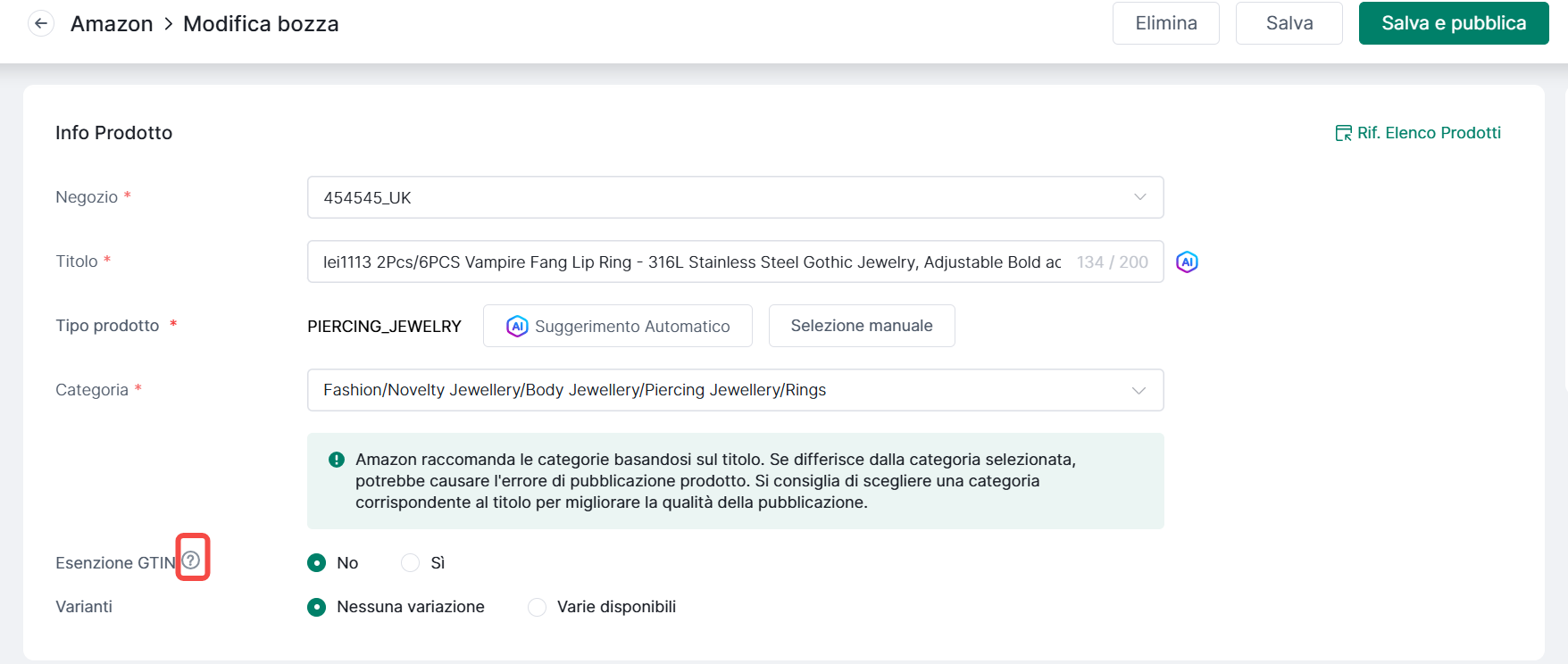Go to Amazon in the breadcrumb

112,24
